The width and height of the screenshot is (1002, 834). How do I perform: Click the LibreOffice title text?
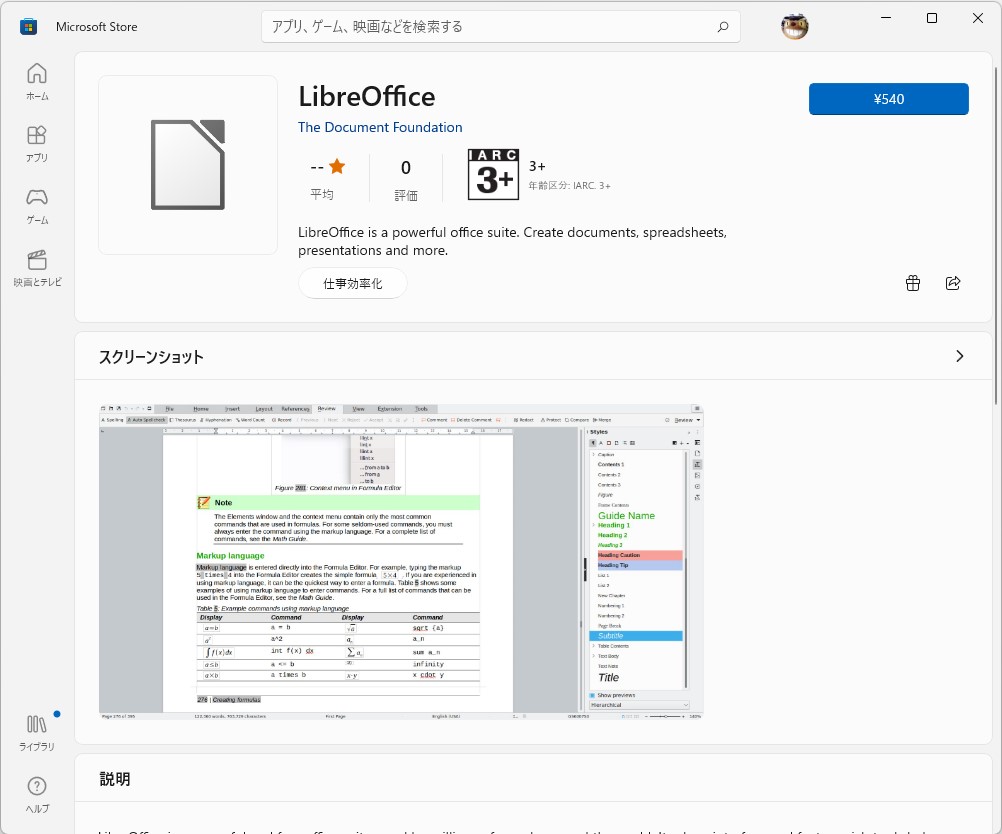[x=367, y=97]
